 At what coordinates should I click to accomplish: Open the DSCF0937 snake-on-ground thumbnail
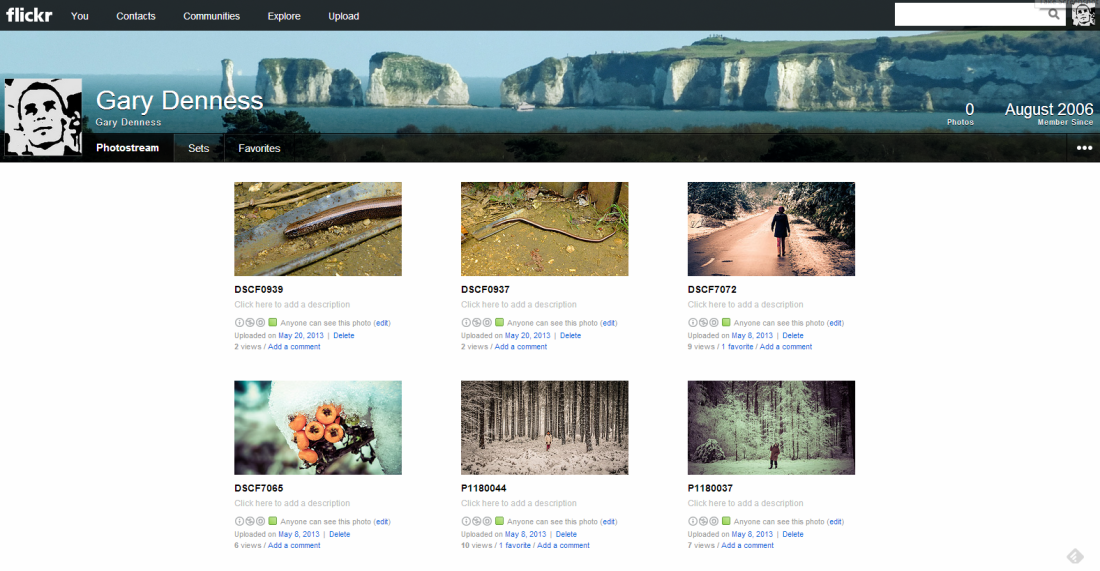pyautogui.click(x=544, y=229)
